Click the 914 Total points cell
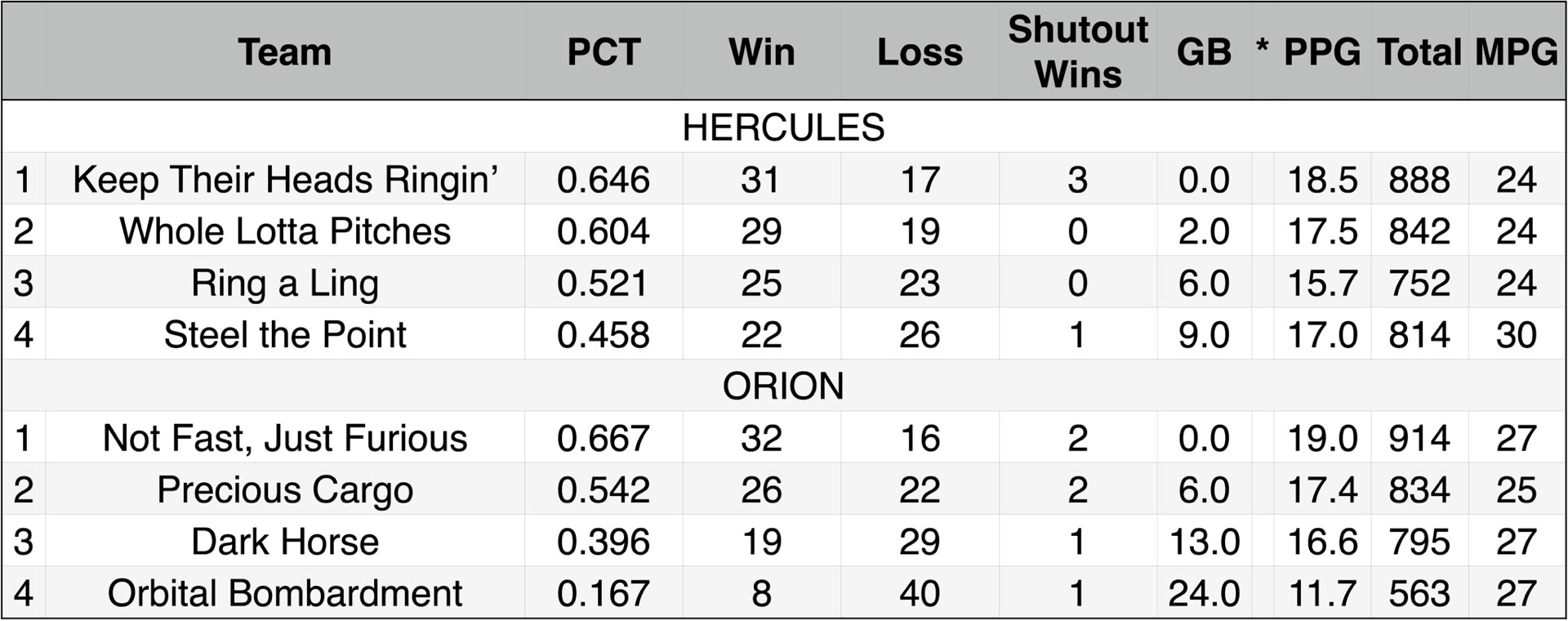The width and height of the screenshot is (1568, 621). 1419,437
